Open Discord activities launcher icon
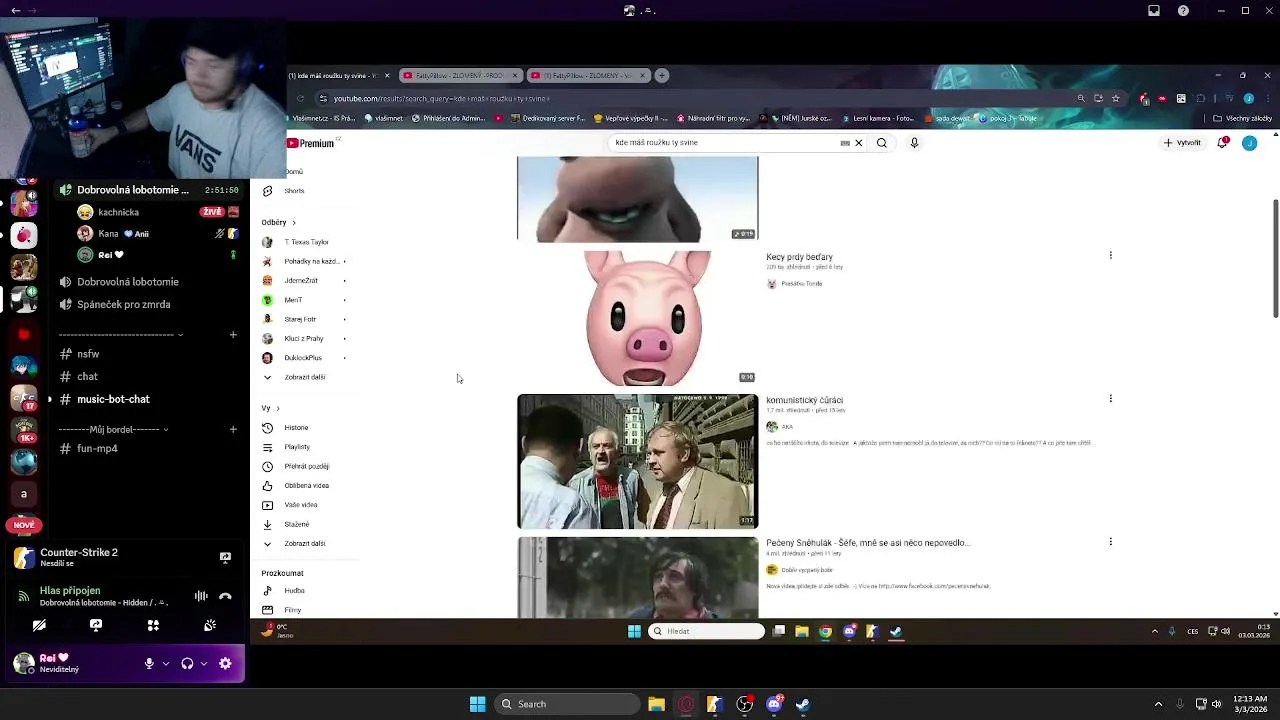Screen dimensions: 1280x720 [x=153, y=625]
